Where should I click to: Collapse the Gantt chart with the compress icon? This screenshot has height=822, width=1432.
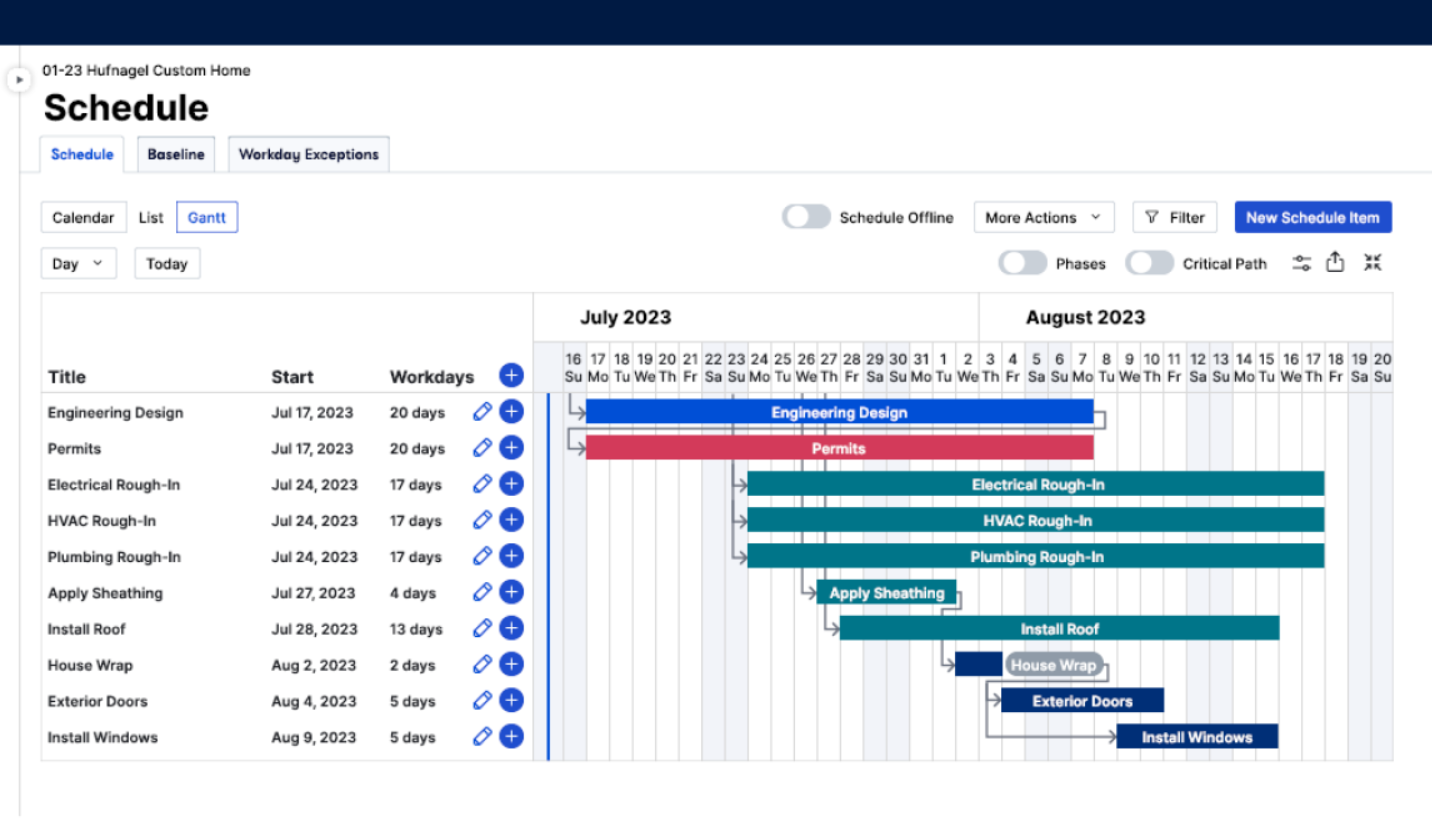1372,262
